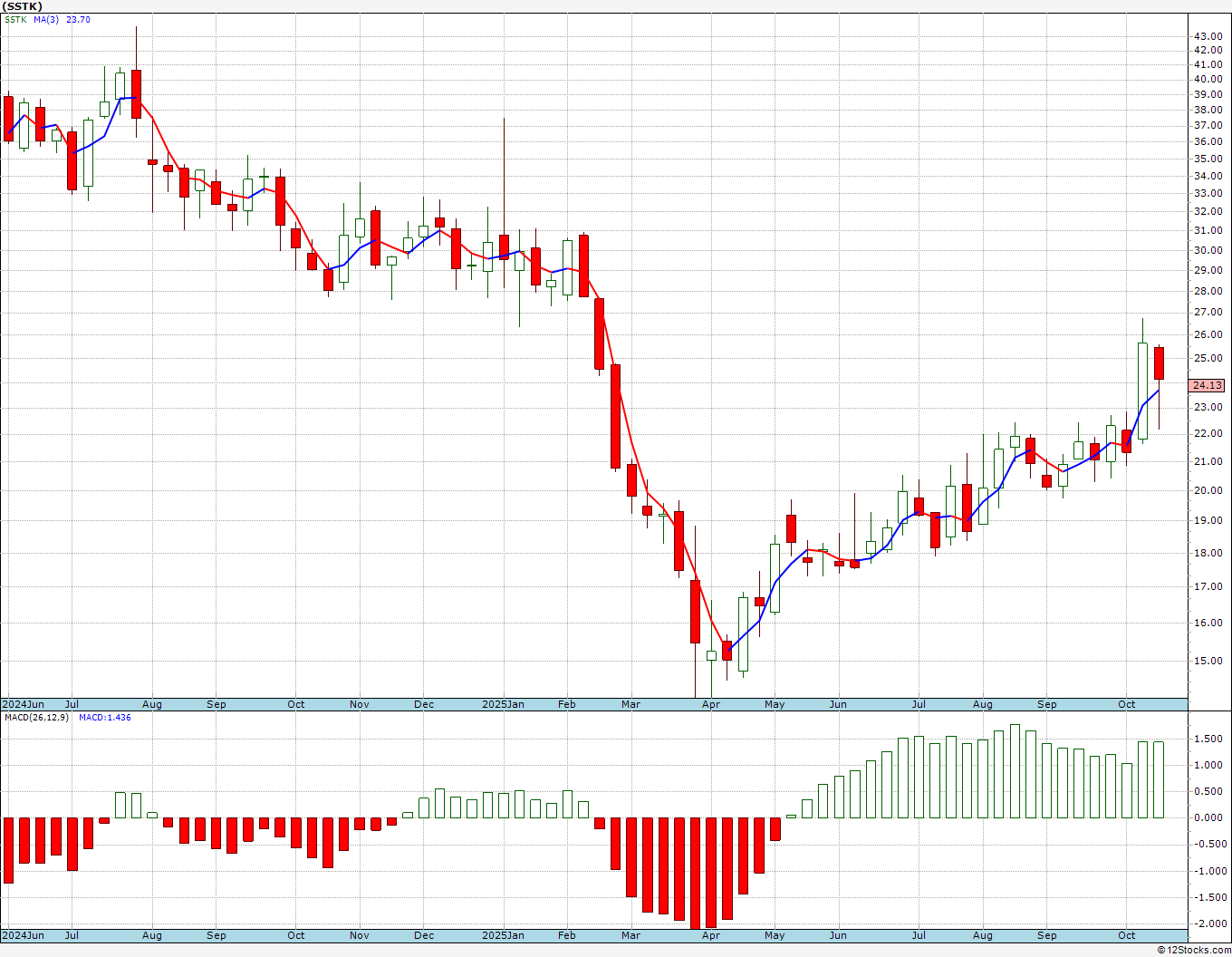This screenshot has height=957, width=1232.
Task: Click the MACD(26,12,9) indicator label
Action: pyautogui.click(x=36, y=718)
